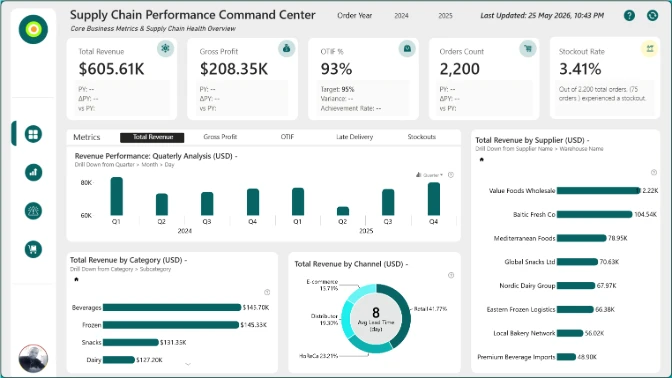The width and height of the screenshot is (672, 378).
Task: Switch to the Late Delivery metric tab
Action: pos(354,137)
